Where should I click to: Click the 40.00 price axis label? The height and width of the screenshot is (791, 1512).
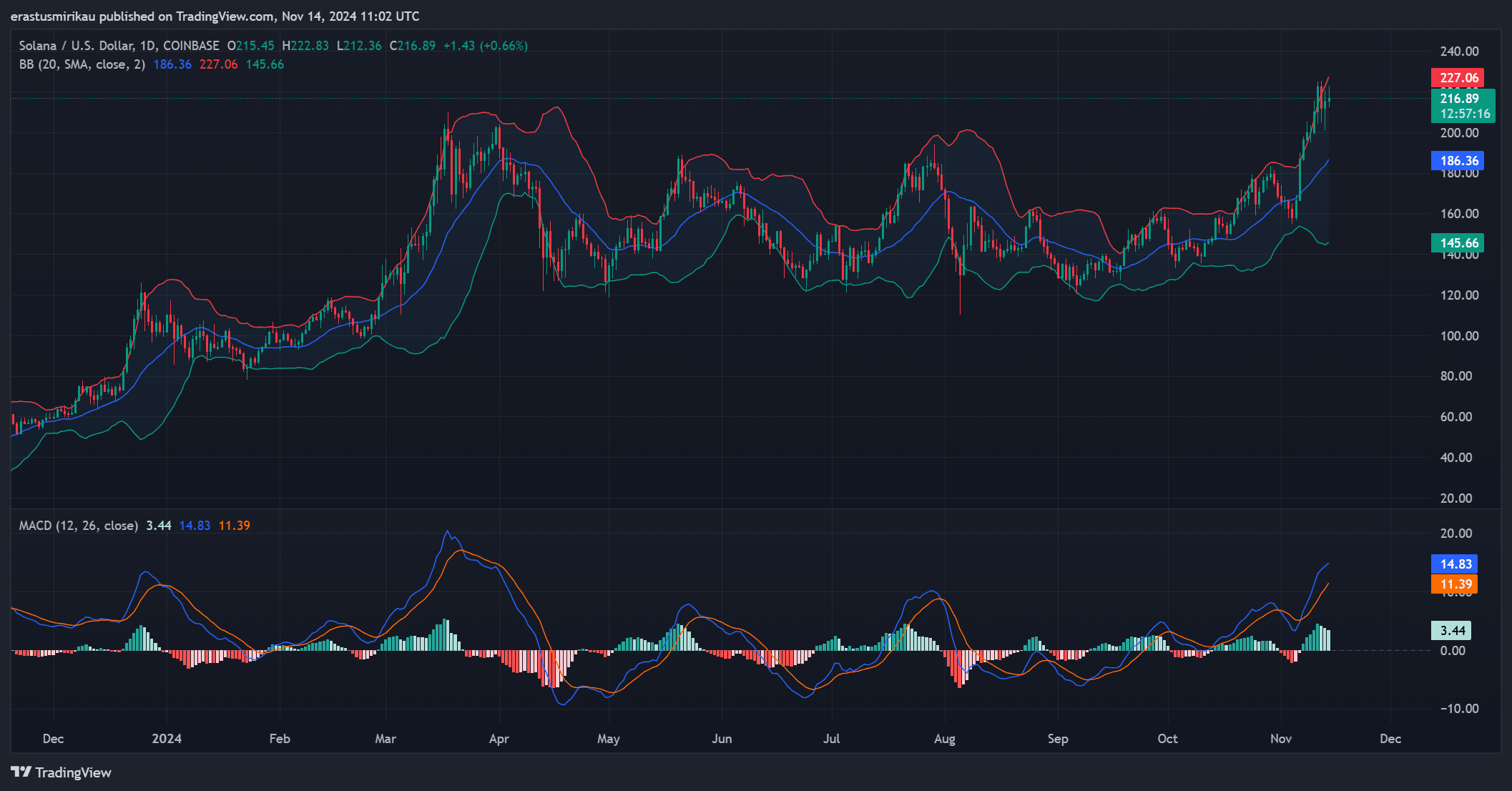[x=1456, y=458]
